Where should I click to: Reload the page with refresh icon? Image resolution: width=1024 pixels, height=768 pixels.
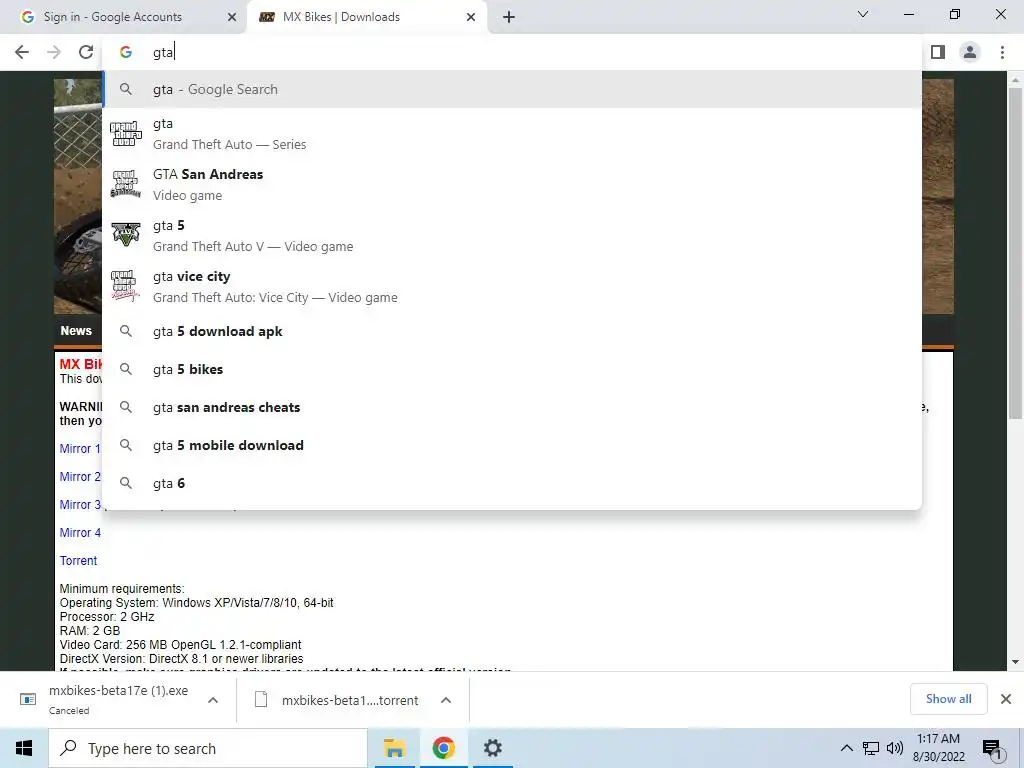(x=86, y=52)
